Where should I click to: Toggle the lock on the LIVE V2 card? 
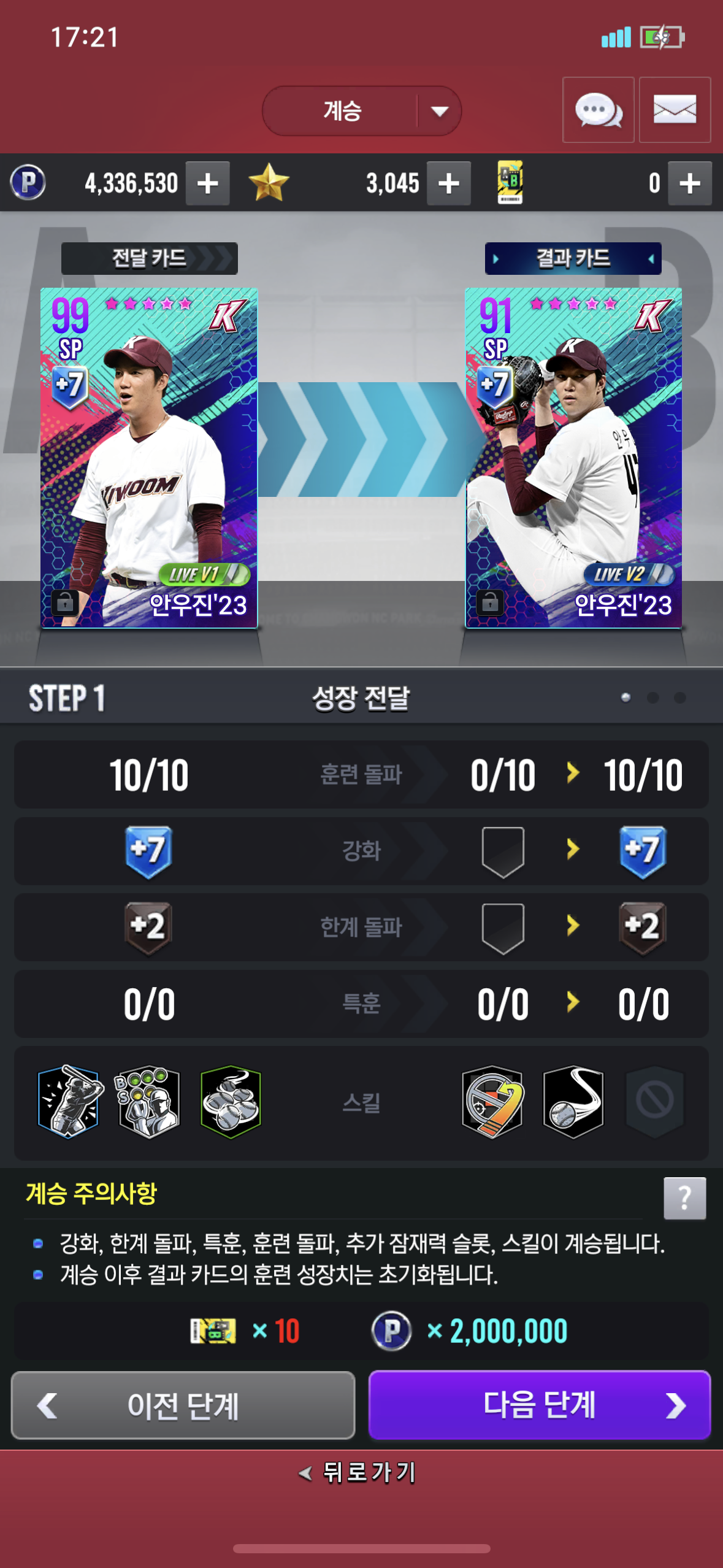489,603
